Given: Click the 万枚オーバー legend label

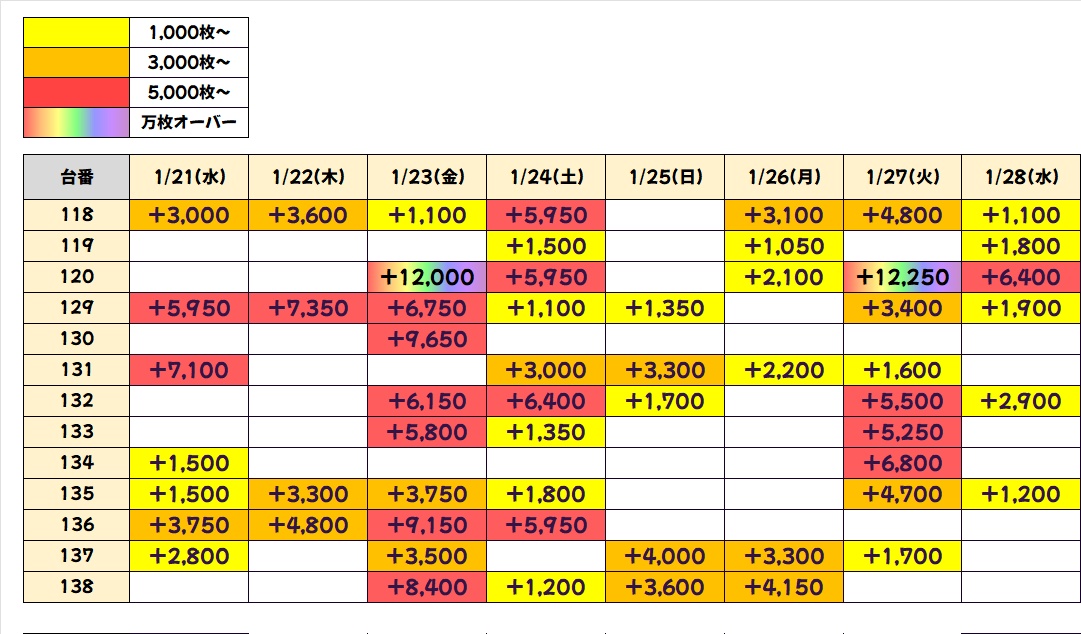Looking at the screenshot, I should [189, 123].
